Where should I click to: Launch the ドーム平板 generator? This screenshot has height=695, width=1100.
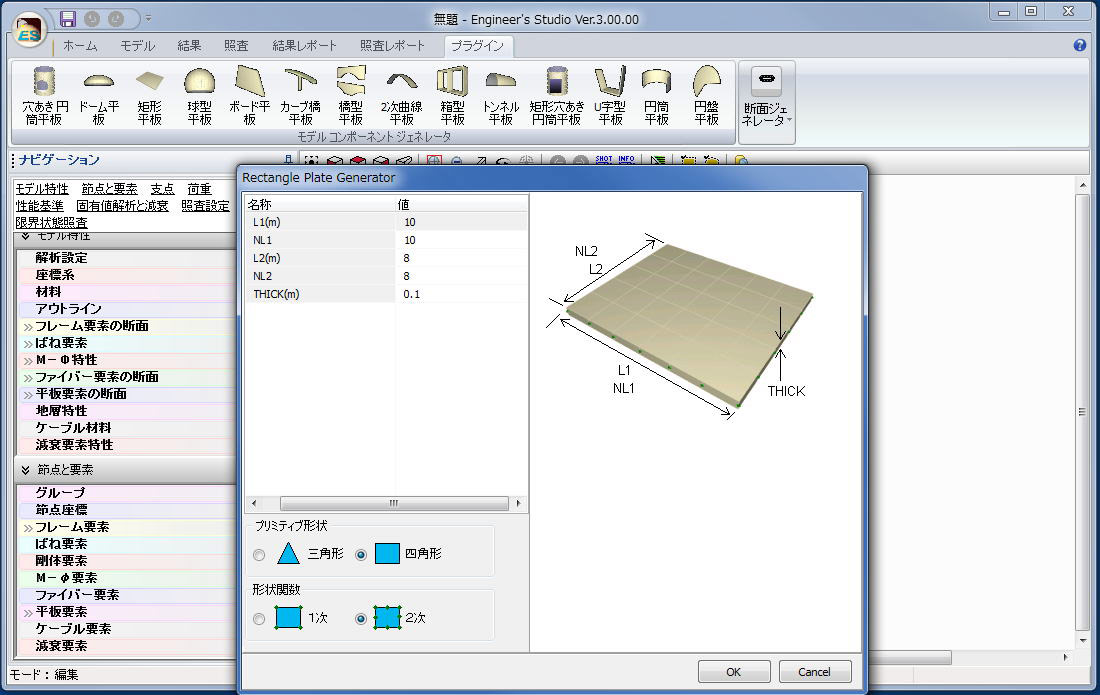[99, 95]
